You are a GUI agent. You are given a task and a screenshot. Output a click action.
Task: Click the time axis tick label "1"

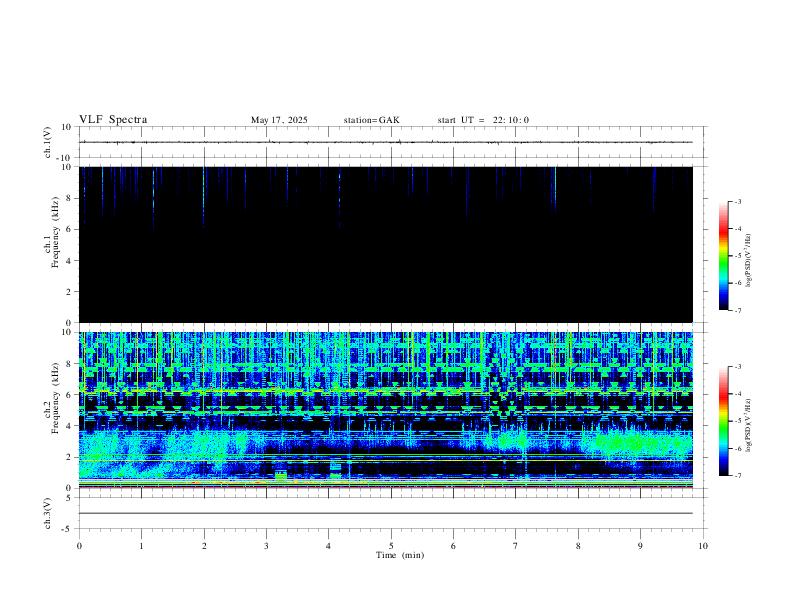[x=141, y=546]
